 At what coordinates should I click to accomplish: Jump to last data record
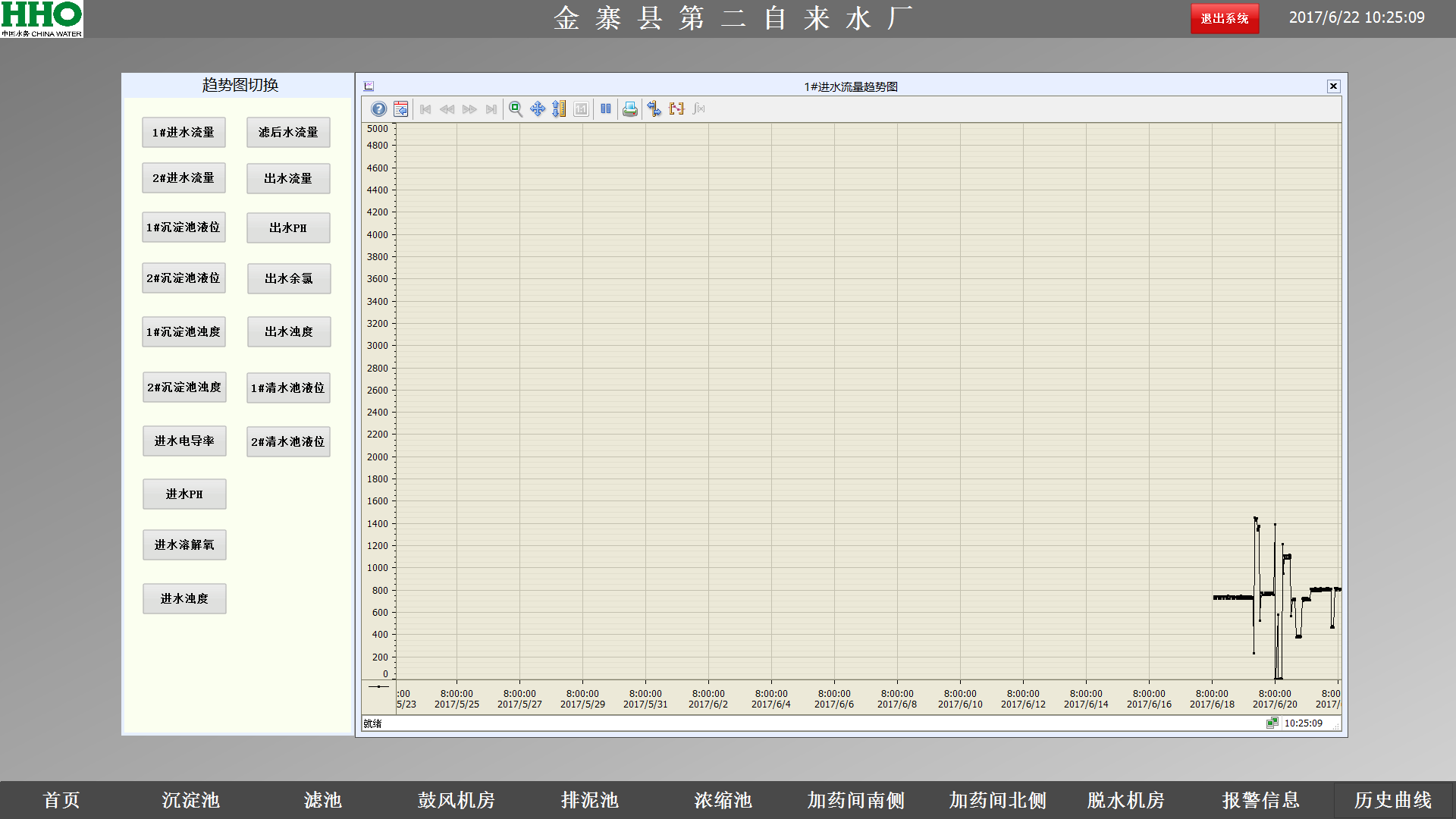tap(491, 109)
